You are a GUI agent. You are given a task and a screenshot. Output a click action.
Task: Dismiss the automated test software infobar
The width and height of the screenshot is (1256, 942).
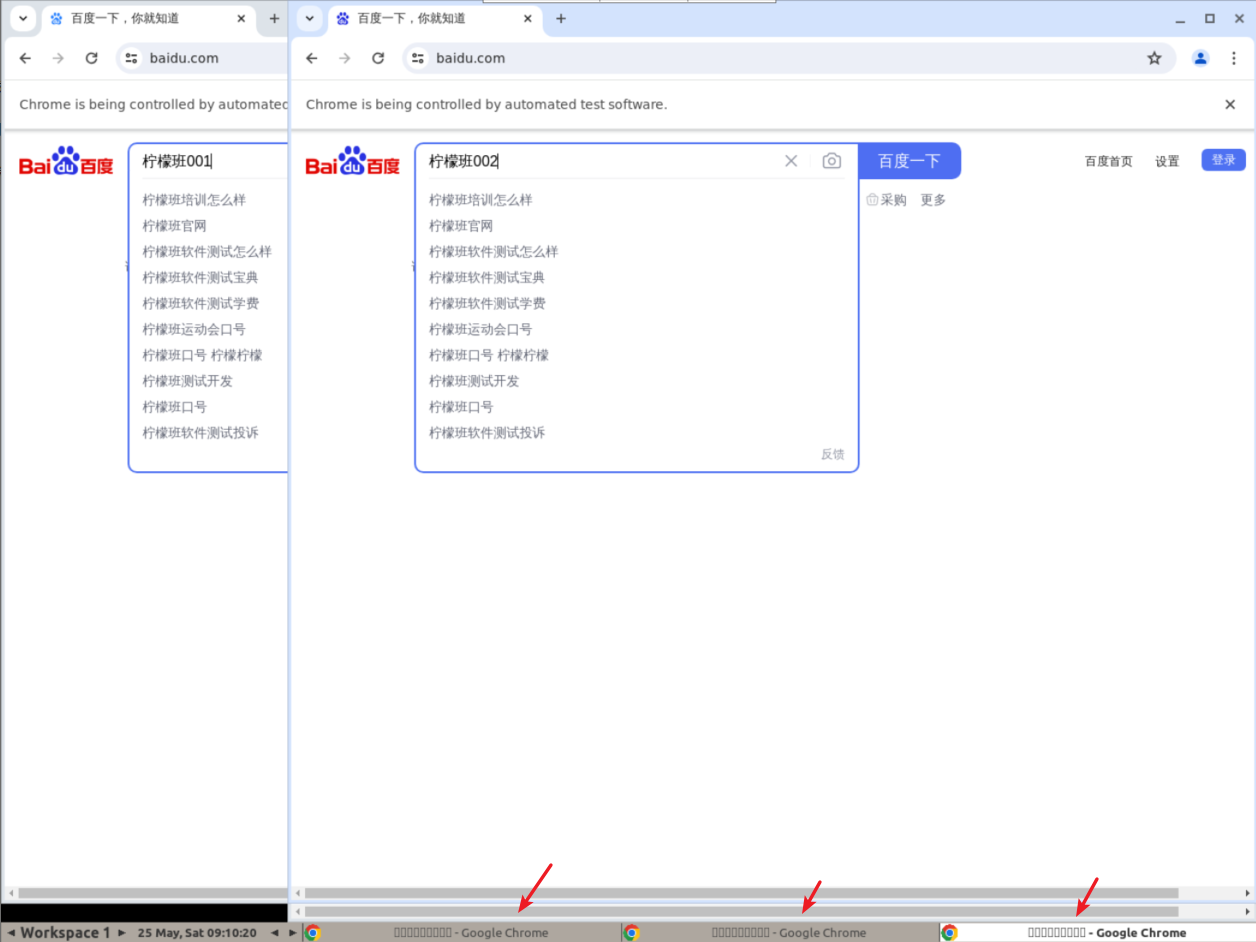click(1230, 104)
